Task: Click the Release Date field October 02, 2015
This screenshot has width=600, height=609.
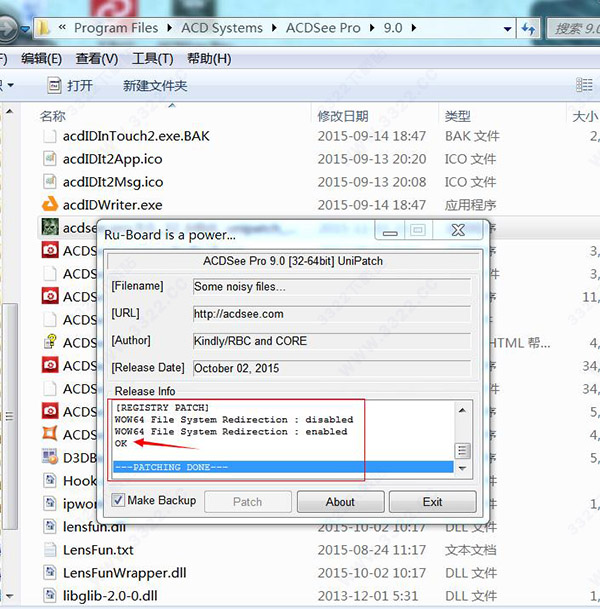Action: [x=332, y=368]
